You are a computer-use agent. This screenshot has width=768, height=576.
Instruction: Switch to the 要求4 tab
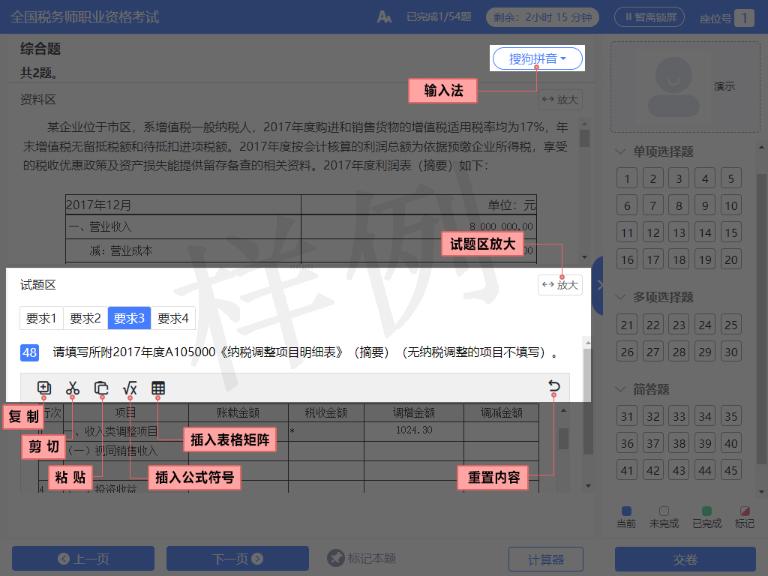coord(173,318)
